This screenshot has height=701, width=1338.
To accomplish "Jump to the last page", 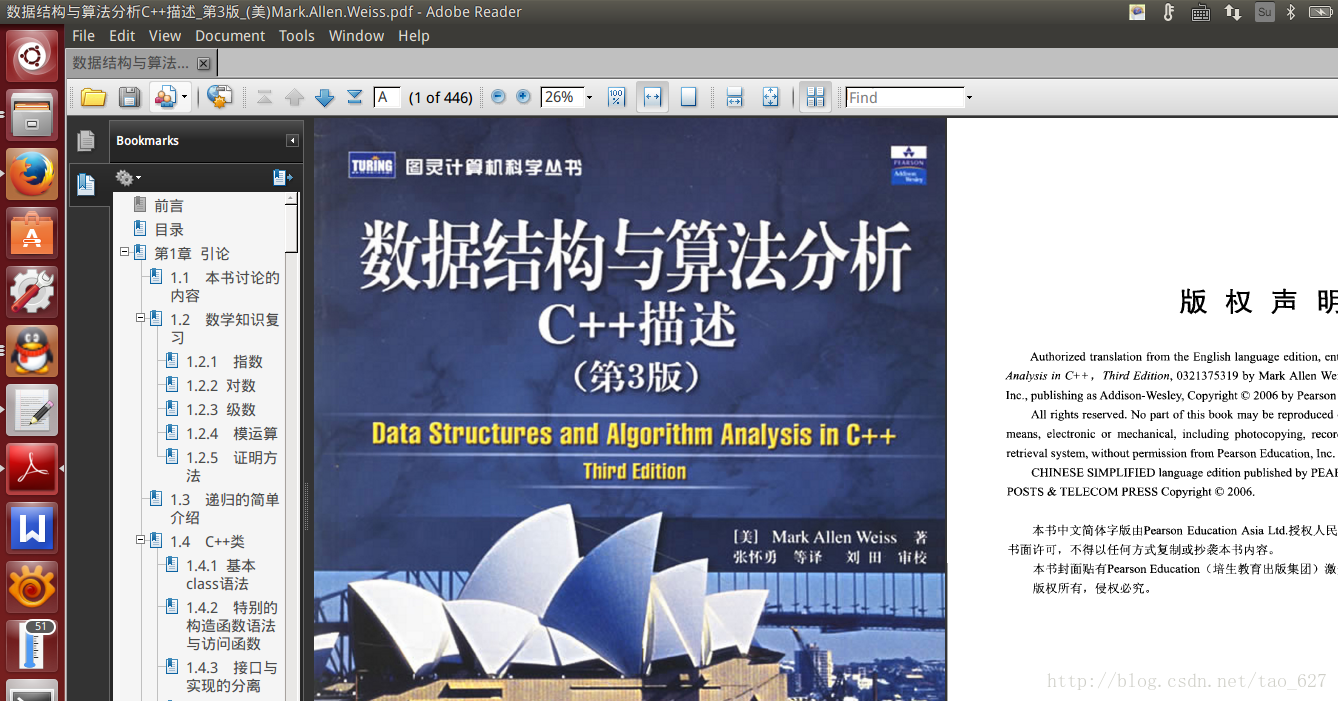I will point(354,97).
